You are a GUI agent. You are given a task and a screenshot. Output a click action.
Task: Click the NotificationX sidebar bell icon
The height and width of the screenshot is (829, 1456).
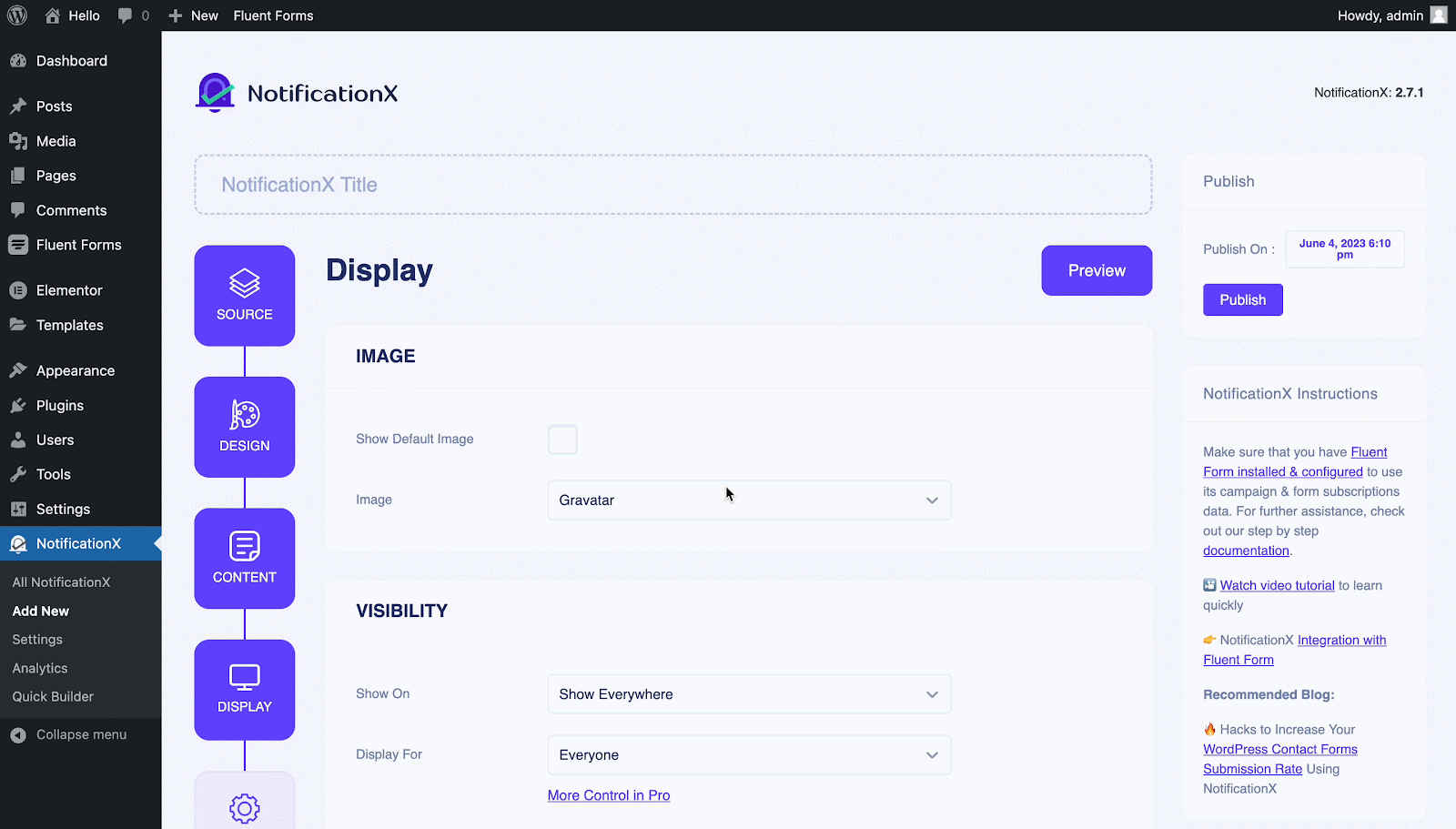point(18,544)
